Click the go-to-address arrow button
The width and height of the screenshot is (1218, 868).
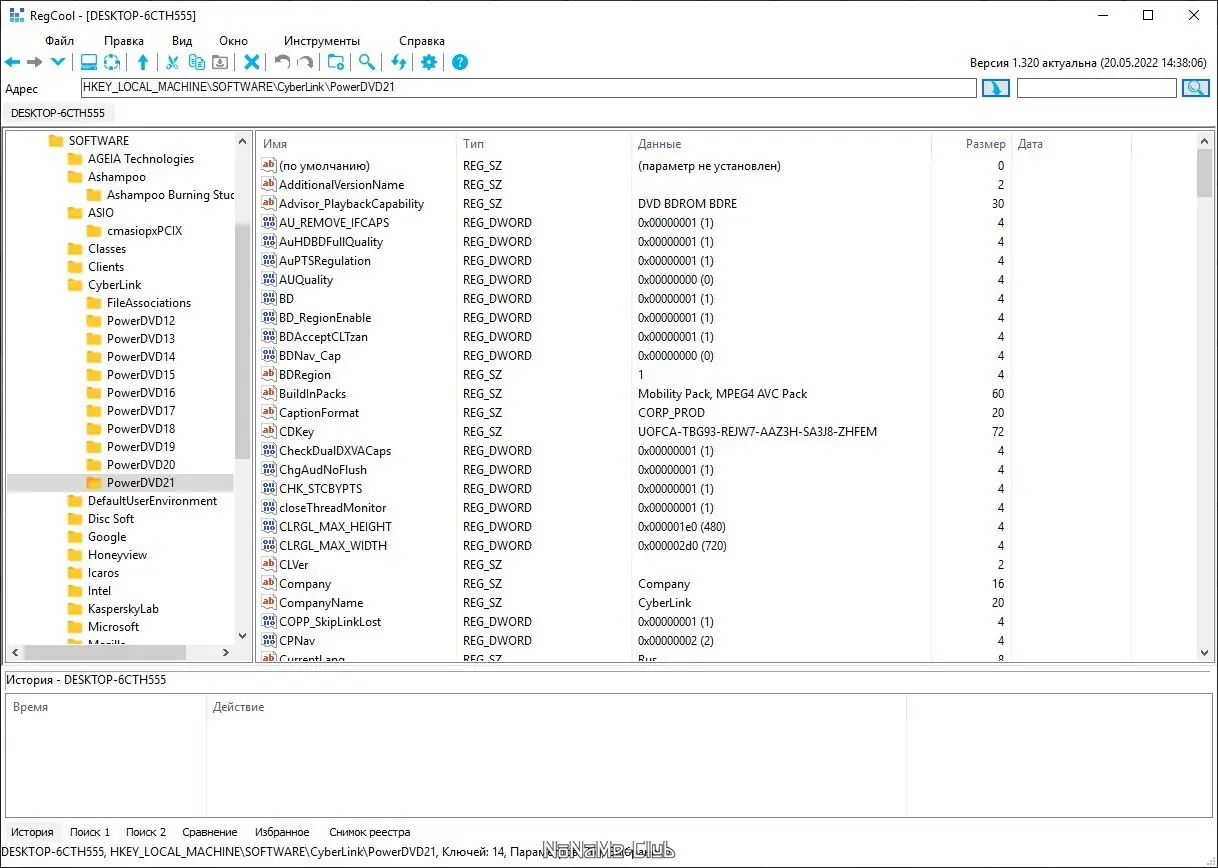click(996, 88)
